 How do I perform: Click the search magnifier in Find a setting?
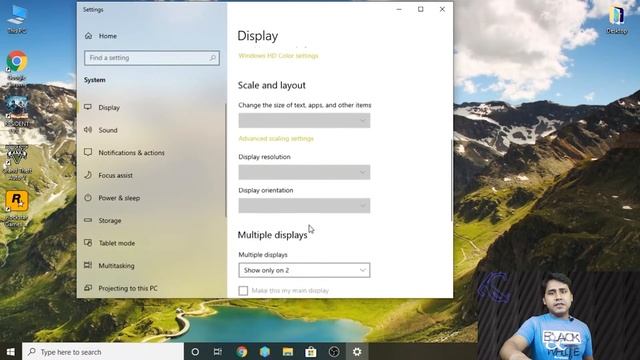point(213,58)
